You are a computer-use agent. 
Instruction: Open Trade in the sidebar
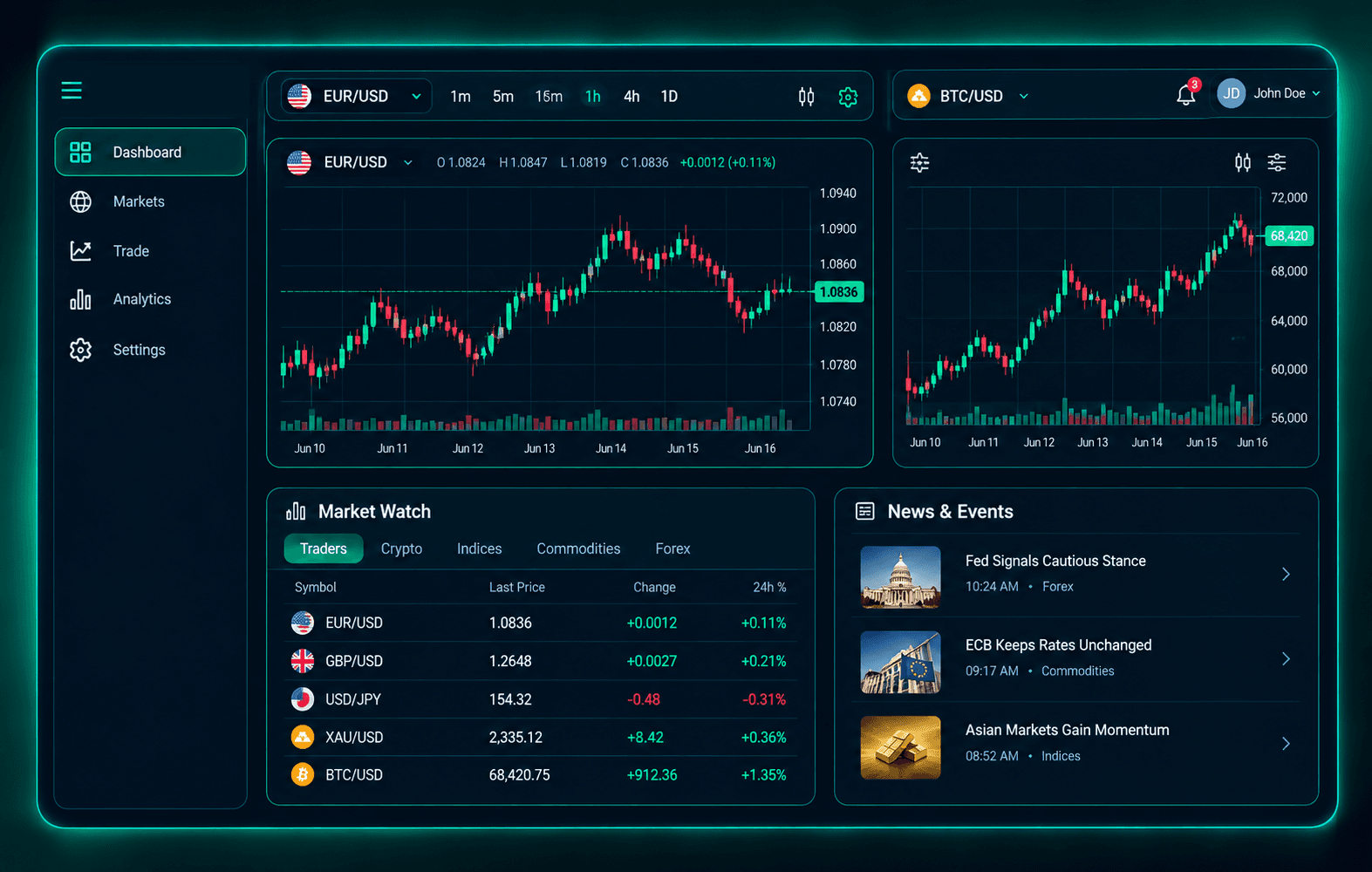(x=150, y=251)
